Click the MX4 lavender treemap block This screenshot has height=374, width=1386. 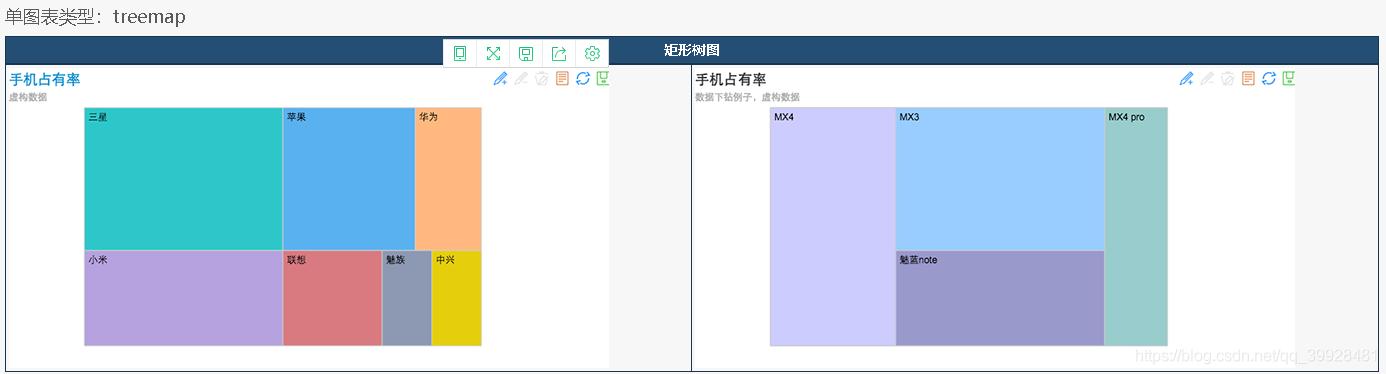[833, 227]
